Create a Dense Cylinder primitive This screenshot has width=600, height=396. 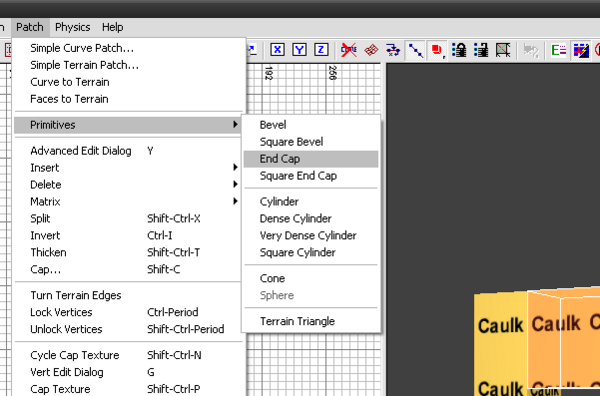311,218
